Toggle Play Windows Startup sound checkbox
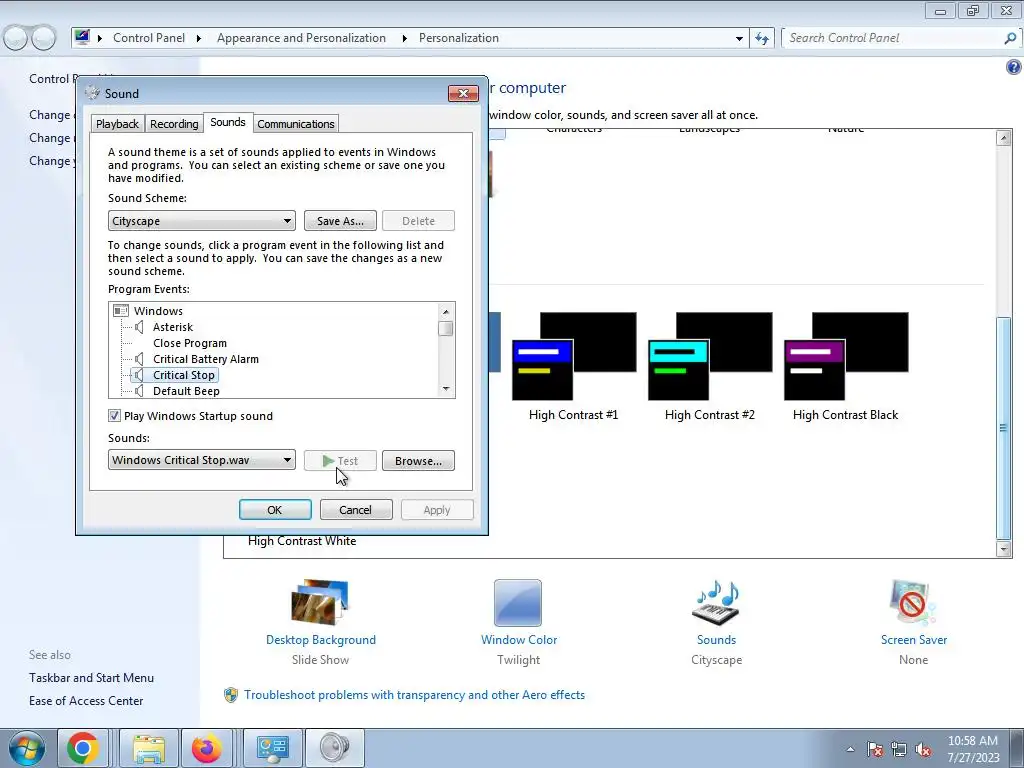 [x=114, y=416]
